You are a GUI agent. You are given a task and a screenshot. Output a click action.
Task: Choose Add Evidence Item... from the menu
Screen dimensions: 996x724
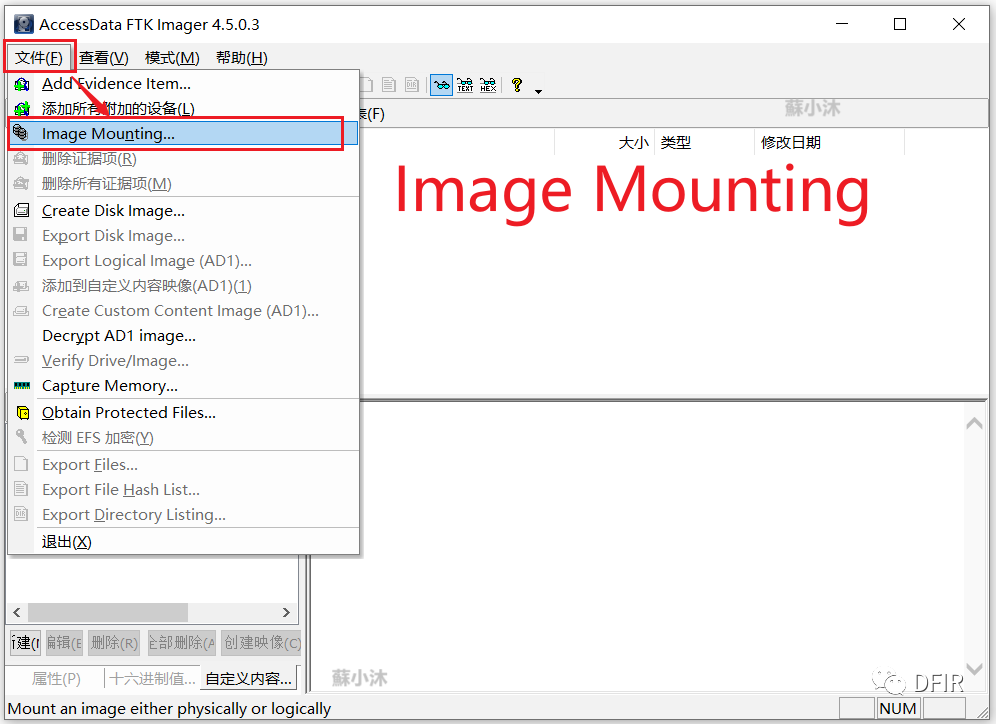184,84
